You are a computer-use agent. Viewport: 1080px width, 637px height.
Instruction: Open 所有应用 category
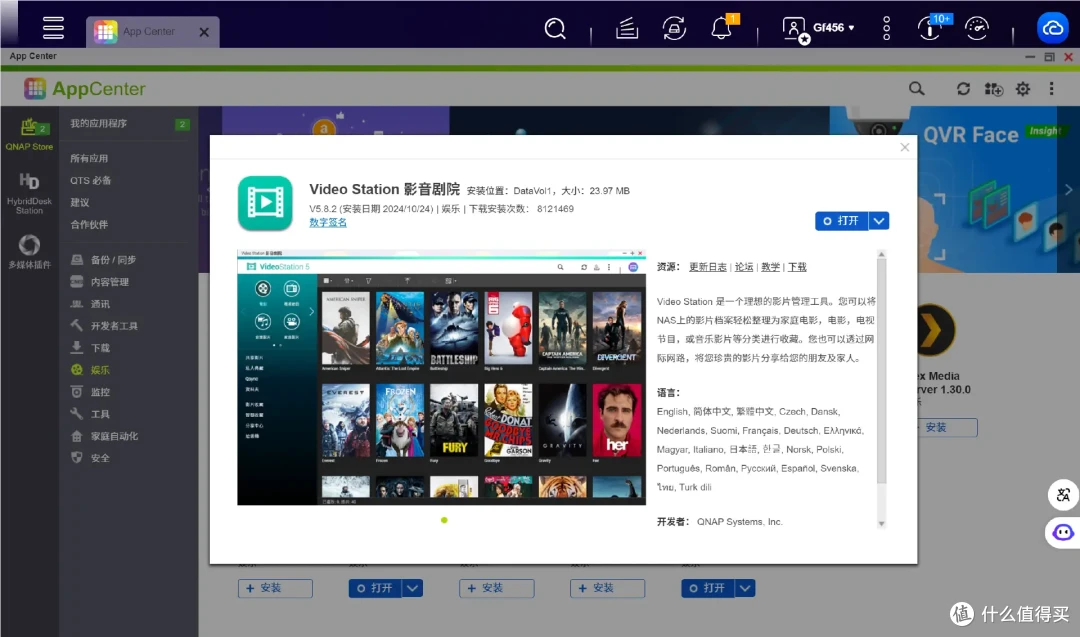[89, 158]
